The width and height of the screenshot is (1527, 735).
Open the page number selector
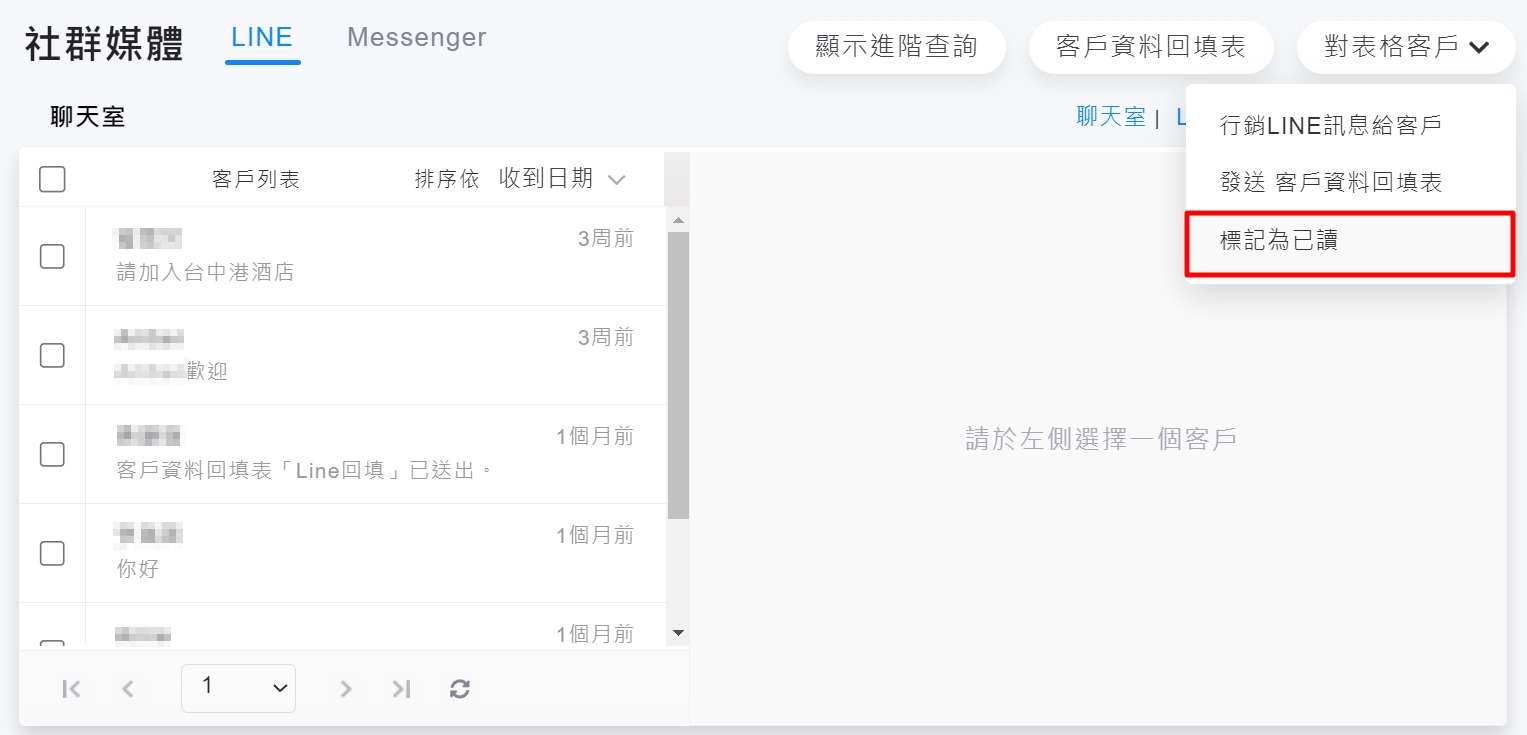(238, 688)
